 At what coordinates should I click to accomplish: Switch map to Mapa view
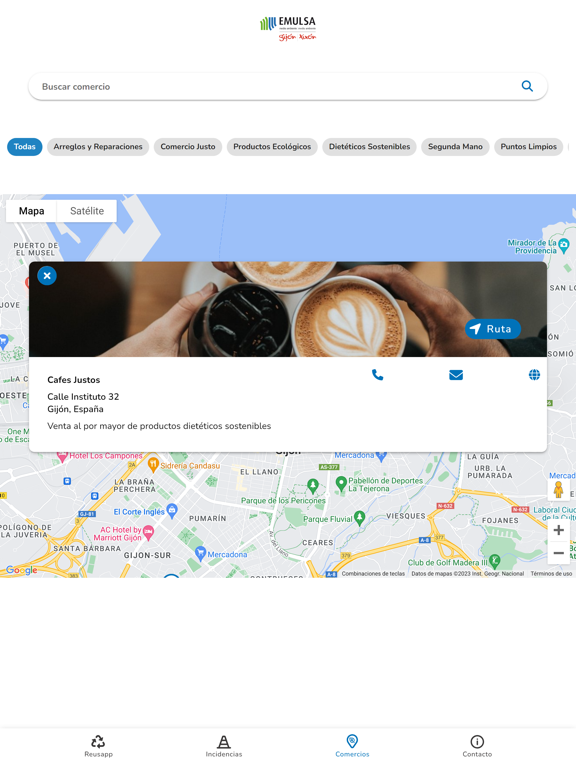click(31, 211)
